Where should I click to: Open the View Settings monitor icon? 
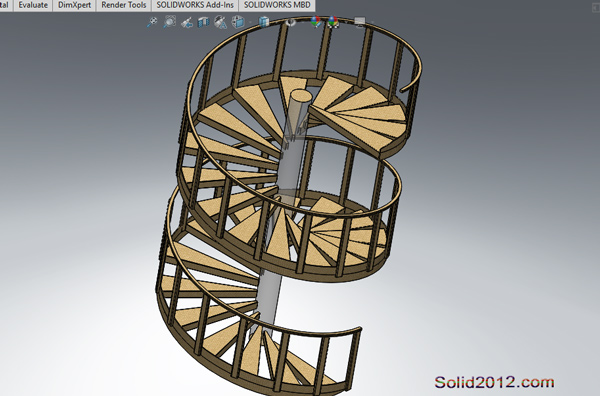point(360,22)
